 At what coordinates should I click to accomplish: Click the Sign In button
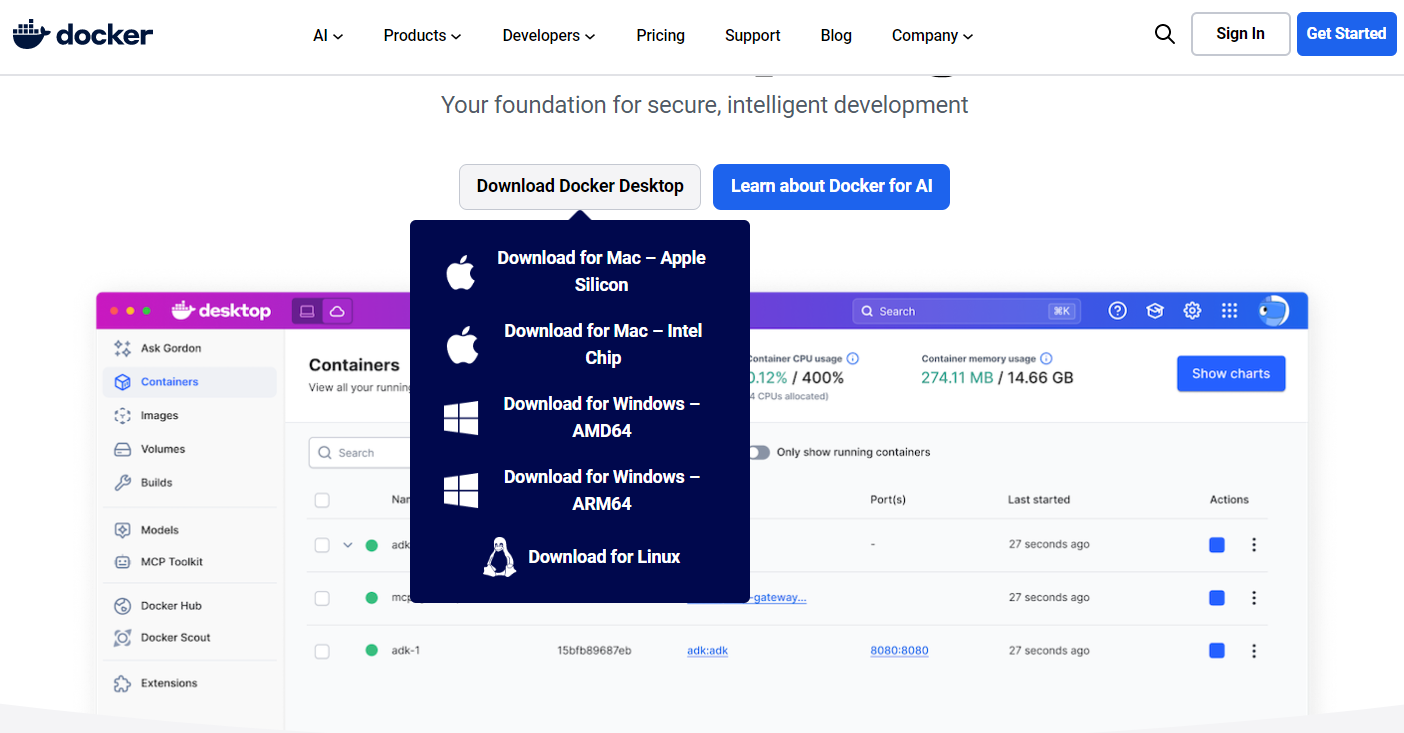click(1240, 34)
